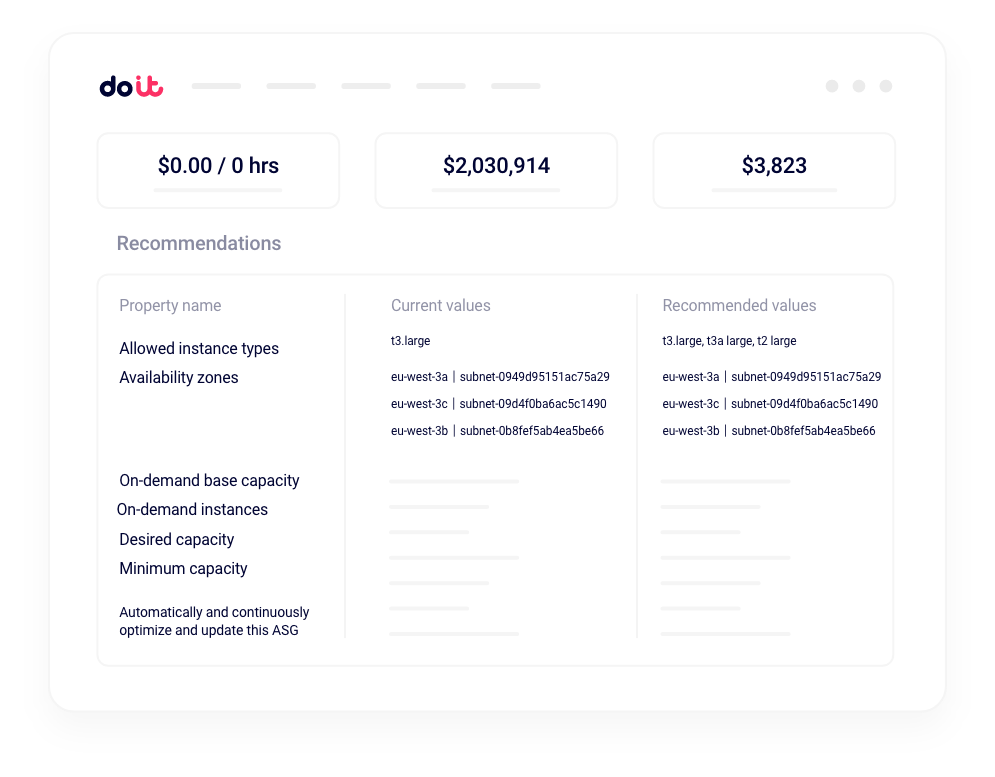Click current eu-west-3a subnet entry
This screenshot has width=995, height=777.
click(x=500, y=377)
